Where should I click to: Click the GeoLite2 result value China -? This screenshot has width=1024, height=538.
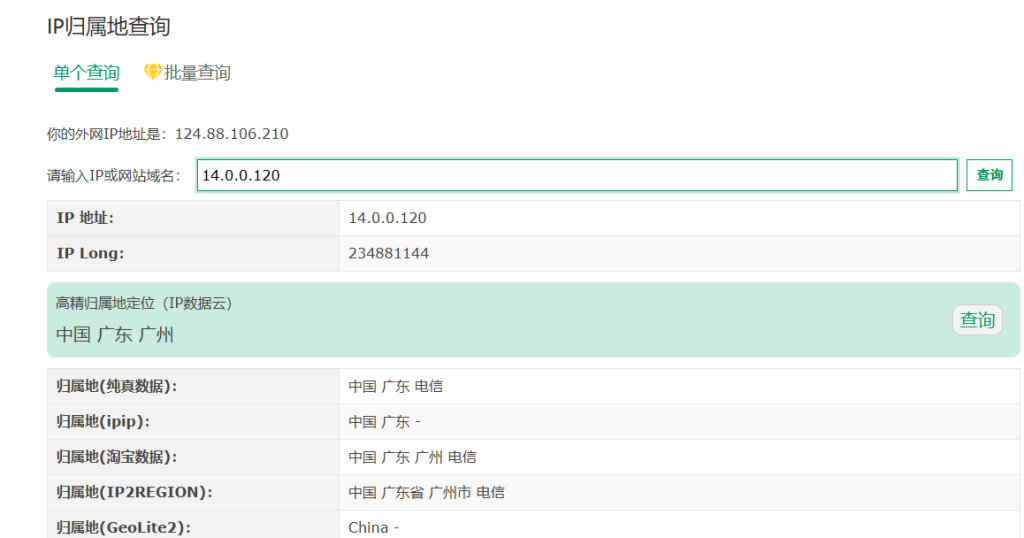tap(373, 528)
